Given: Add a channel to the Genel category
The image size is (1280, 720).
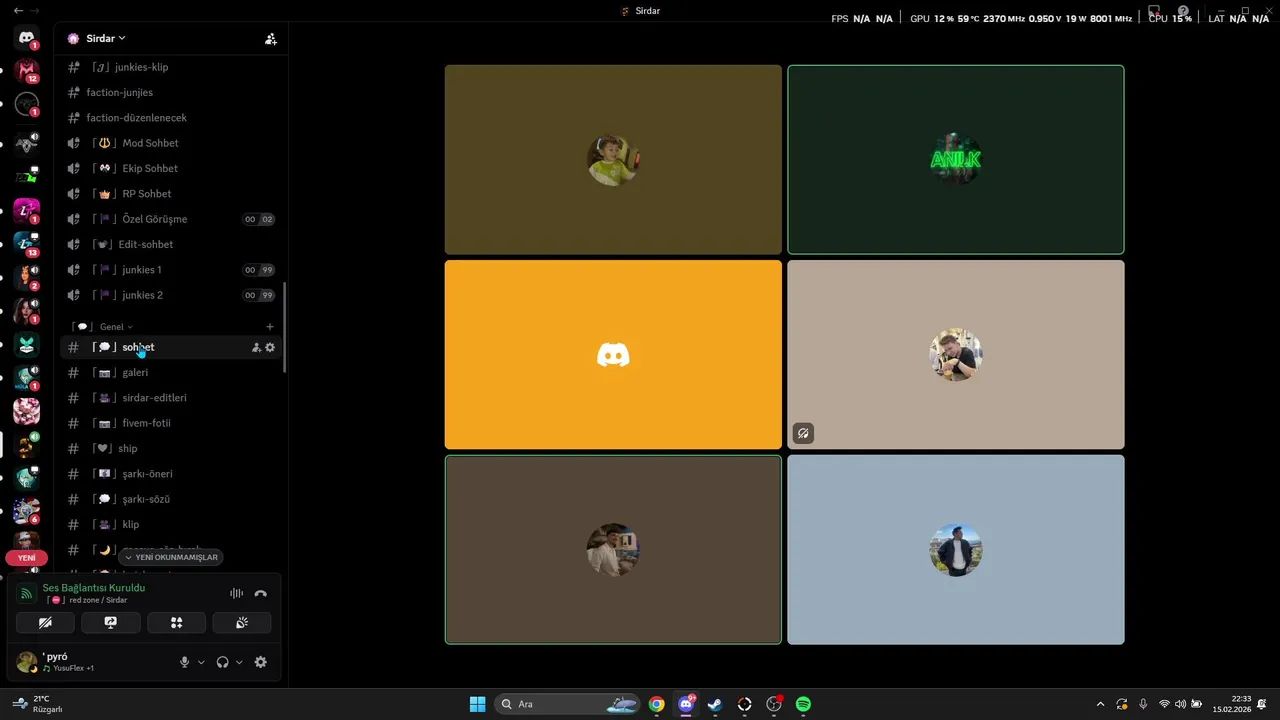Looking at the screenshot, I should coord(270,327).
